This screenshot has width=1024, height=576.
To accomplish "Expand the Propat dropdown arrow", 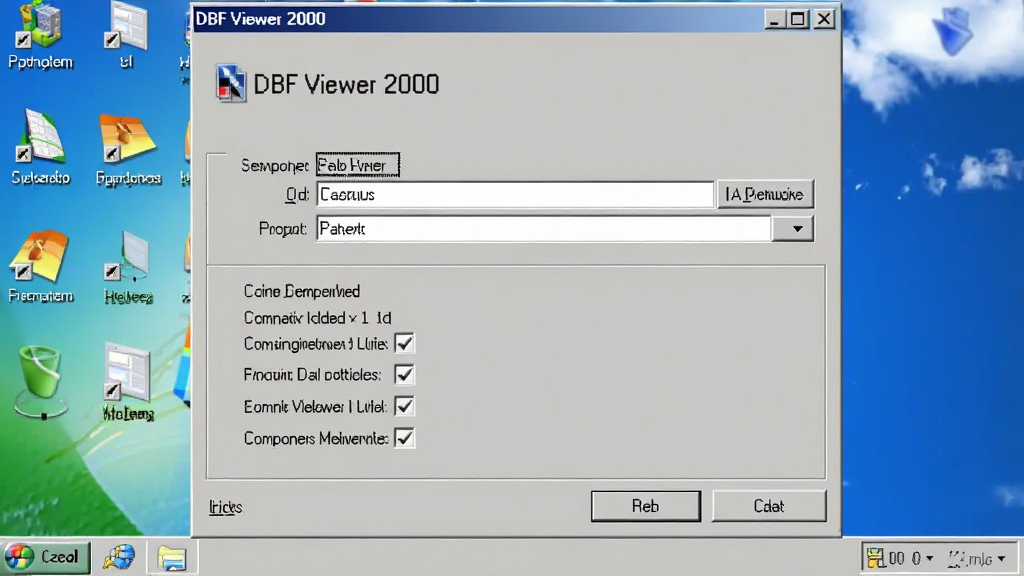I will 793,229.
